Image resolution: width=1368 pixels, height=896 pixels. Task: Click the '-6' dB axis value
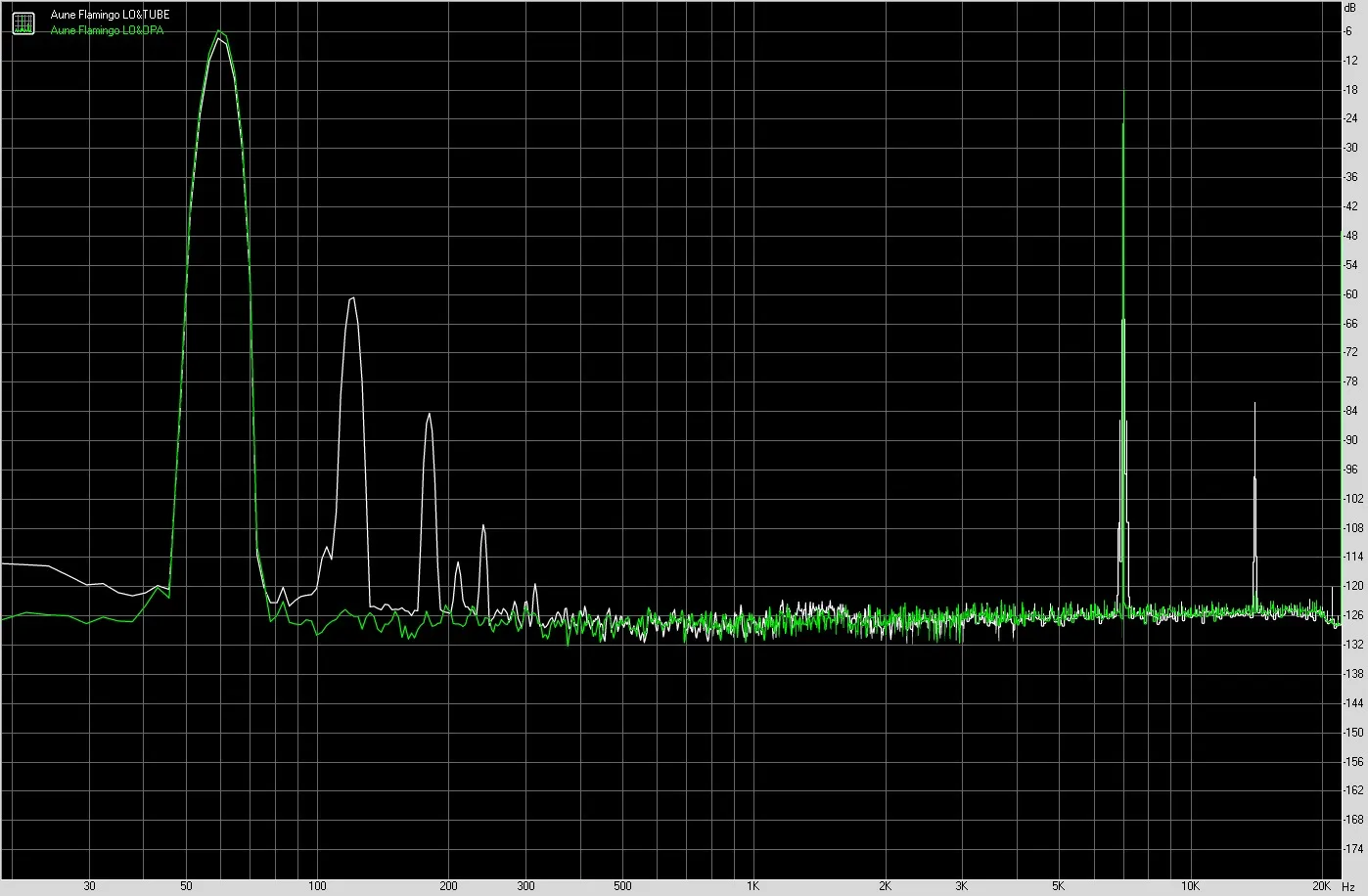click(x=1348, y=31)
